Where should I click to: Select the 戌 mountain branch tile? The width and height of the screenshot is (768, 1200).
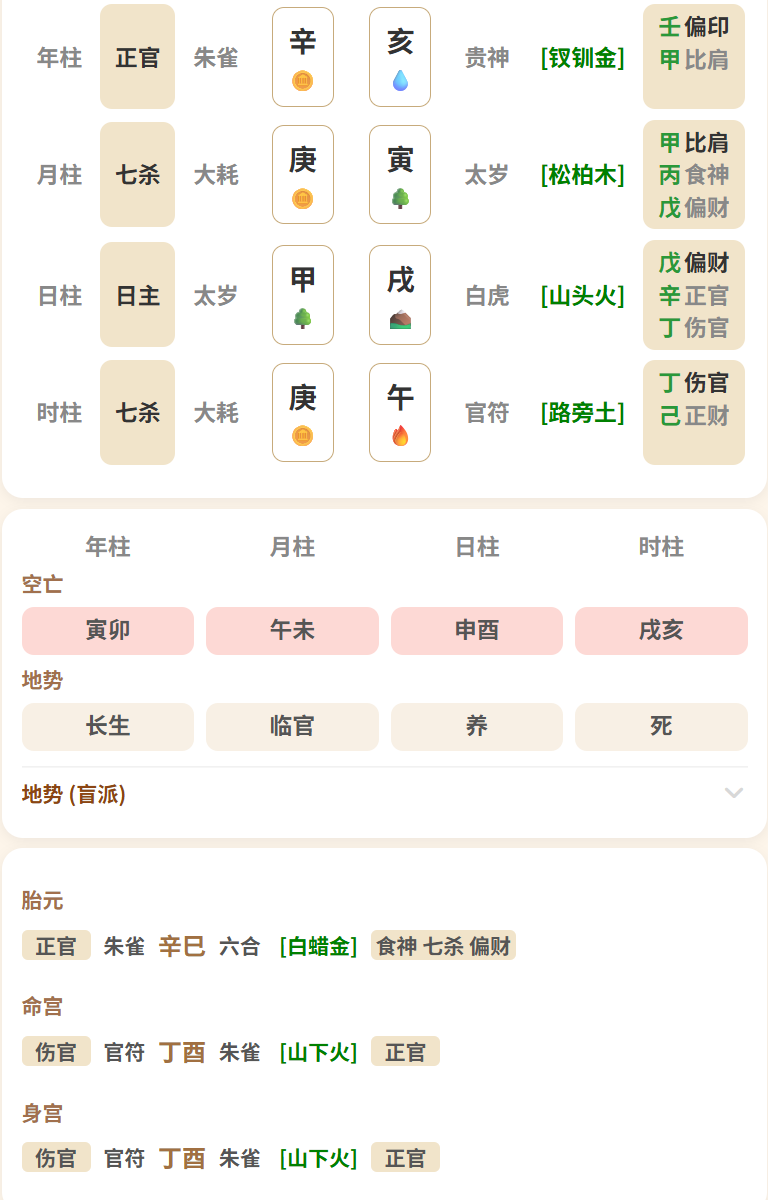[x=400, y=294]
